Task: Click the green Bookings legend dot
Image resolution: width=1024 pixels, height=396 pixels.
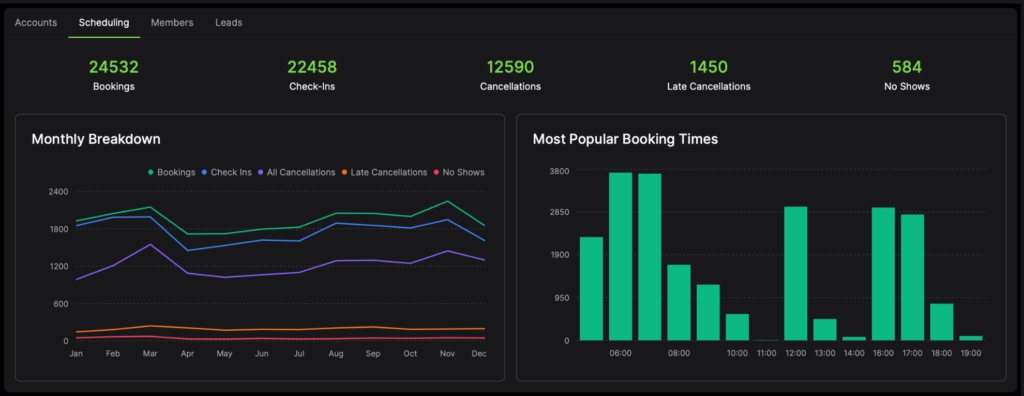Action: point(151,173)
